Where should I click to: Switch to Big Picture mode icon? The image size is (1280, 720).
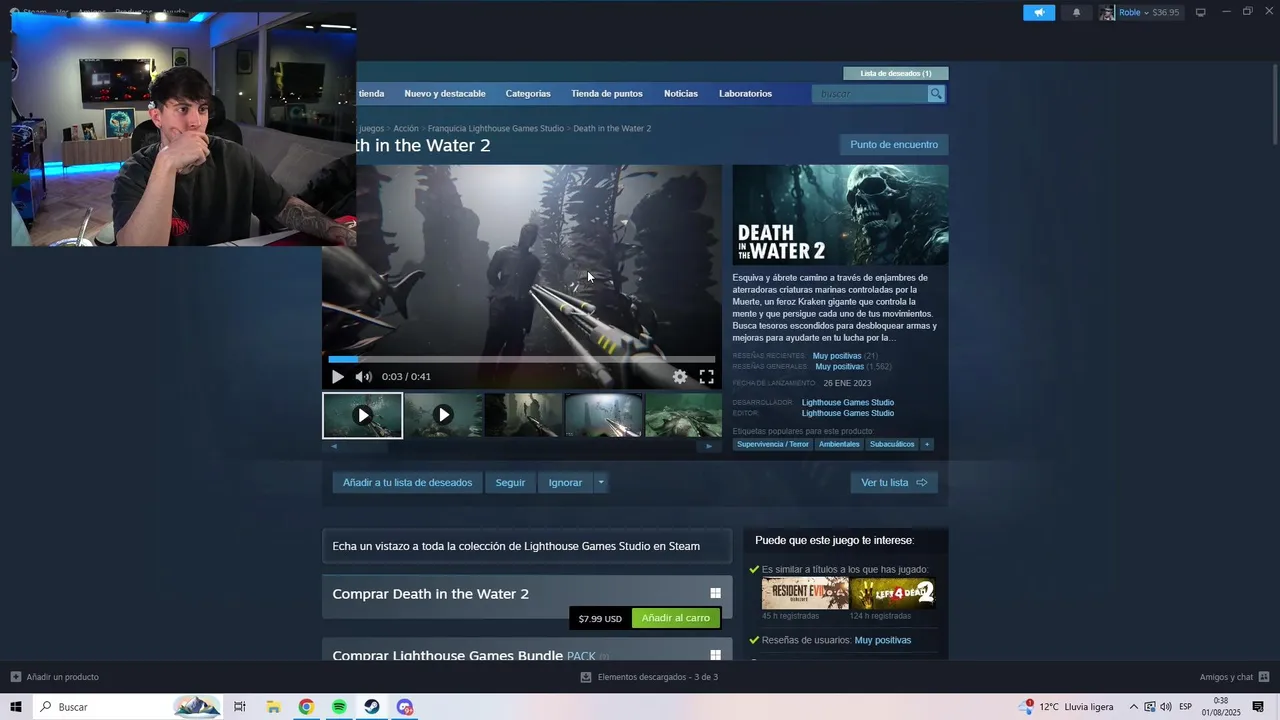click(1200, 12)
